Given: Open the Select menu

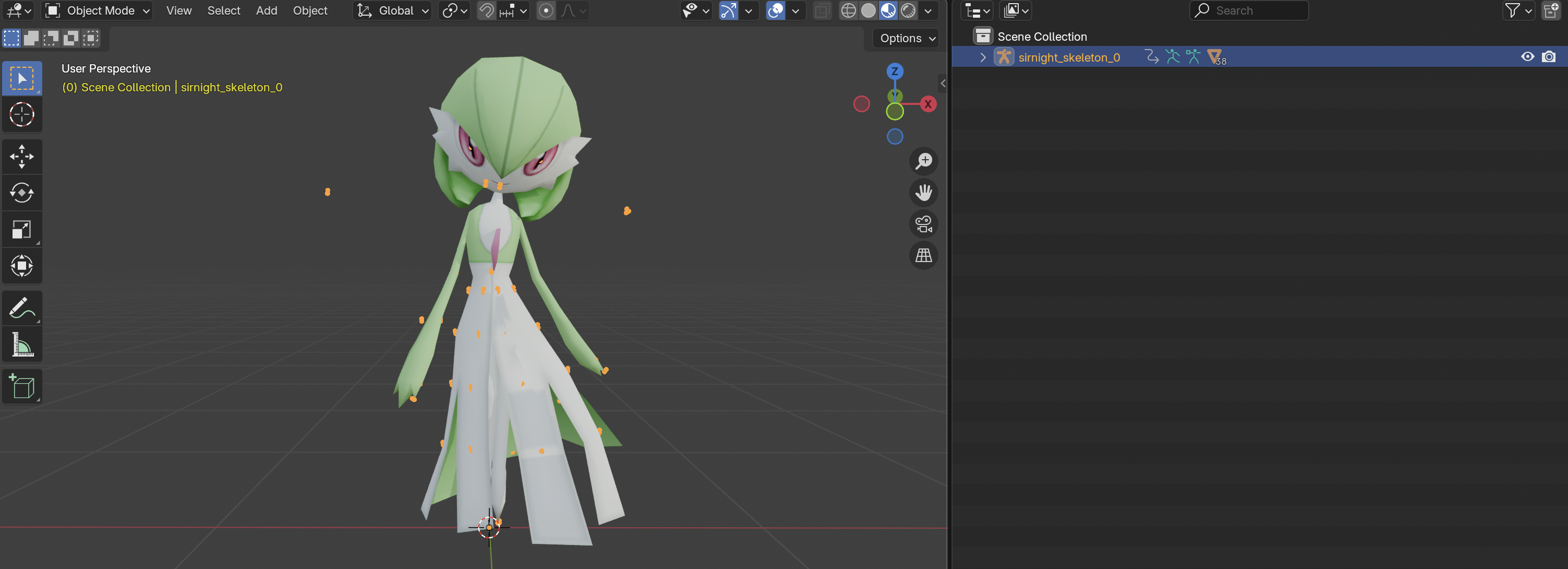Looking at the screenshot, I should tap(223, 10).
